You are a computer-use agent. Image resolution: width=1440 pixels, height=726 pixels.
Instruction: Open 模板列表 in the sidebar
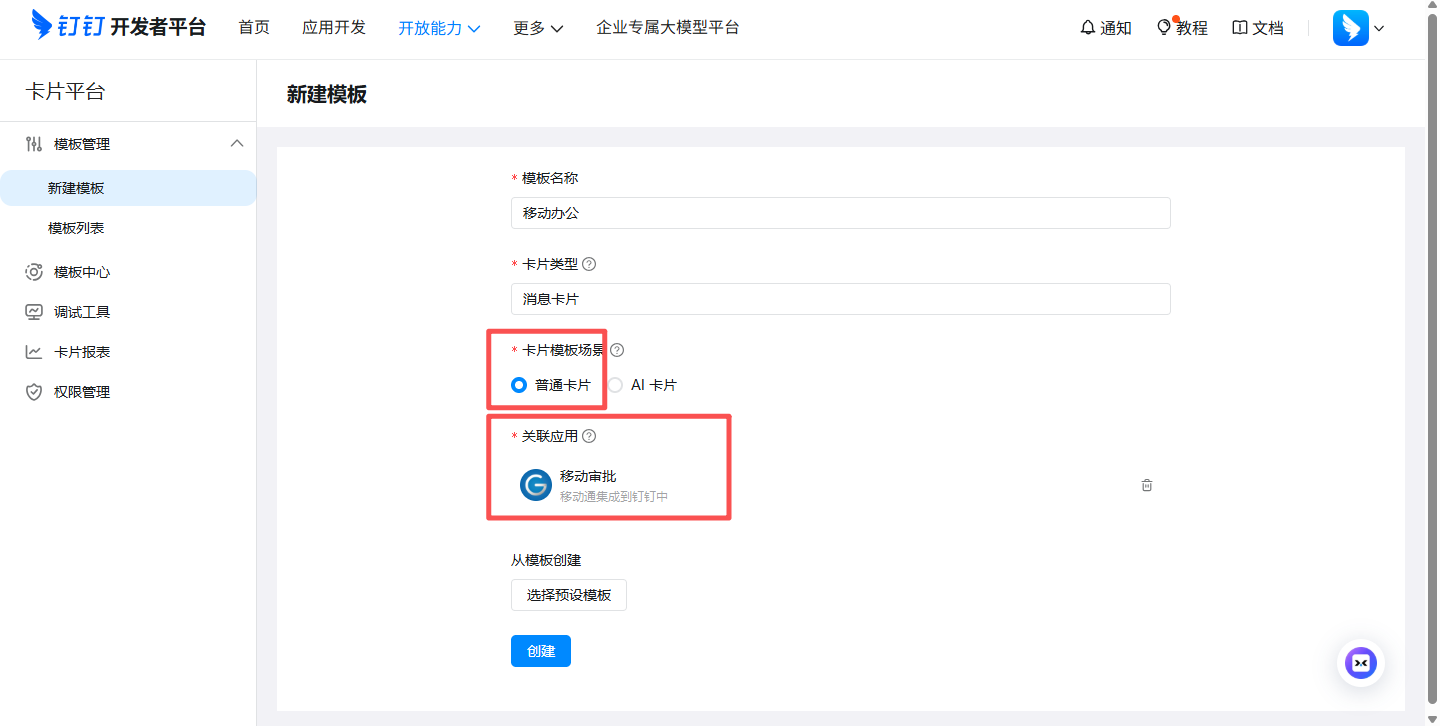click(x=76, y=228)
